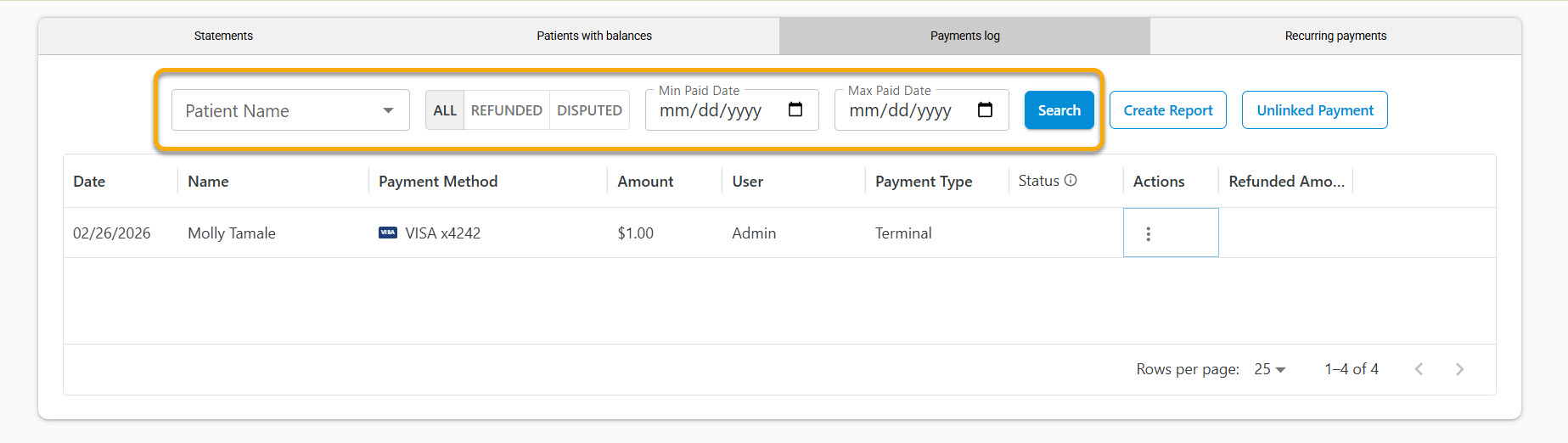The height and width of the screenshot is (443, 1568).
Task: Open the Max Paid Date calendar picker
Action: click(985, 109)
